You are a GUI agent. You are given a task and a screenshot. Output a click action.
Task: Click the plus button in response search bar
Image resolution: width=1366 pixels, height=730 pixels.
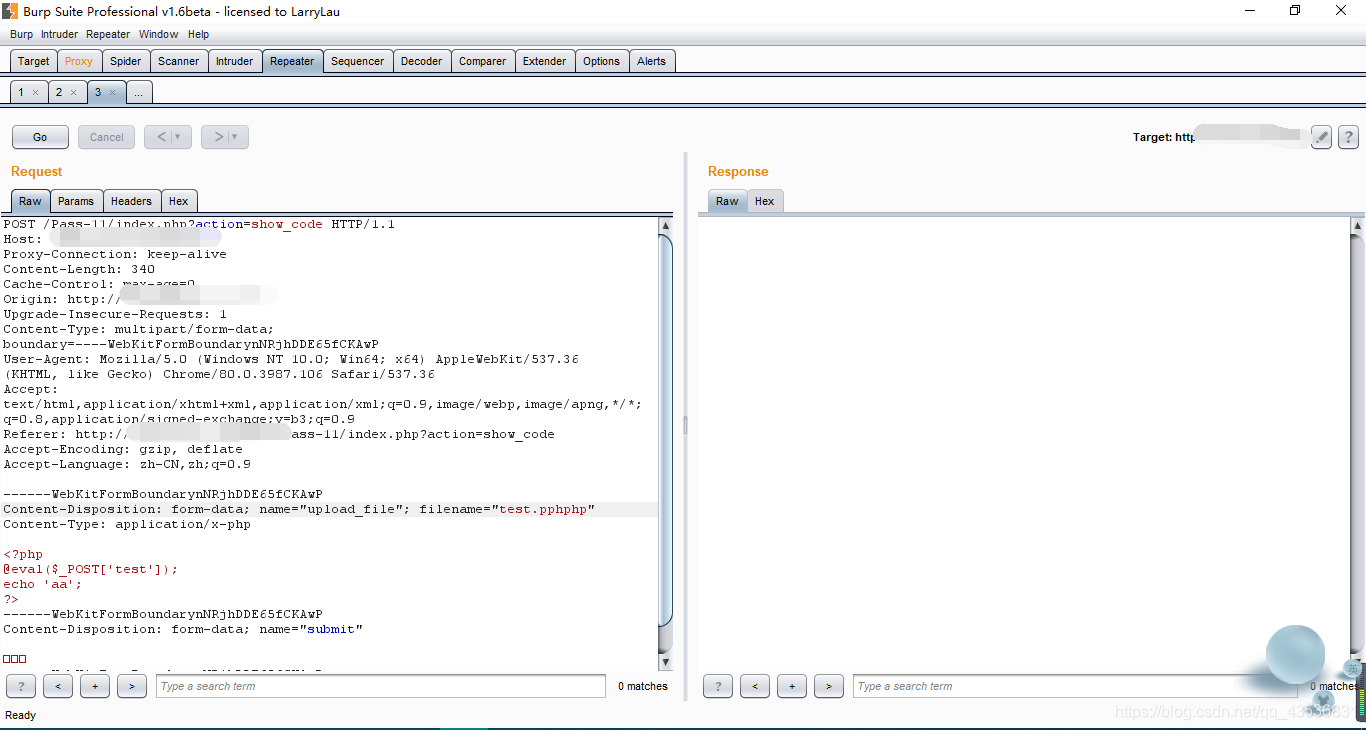792,686
